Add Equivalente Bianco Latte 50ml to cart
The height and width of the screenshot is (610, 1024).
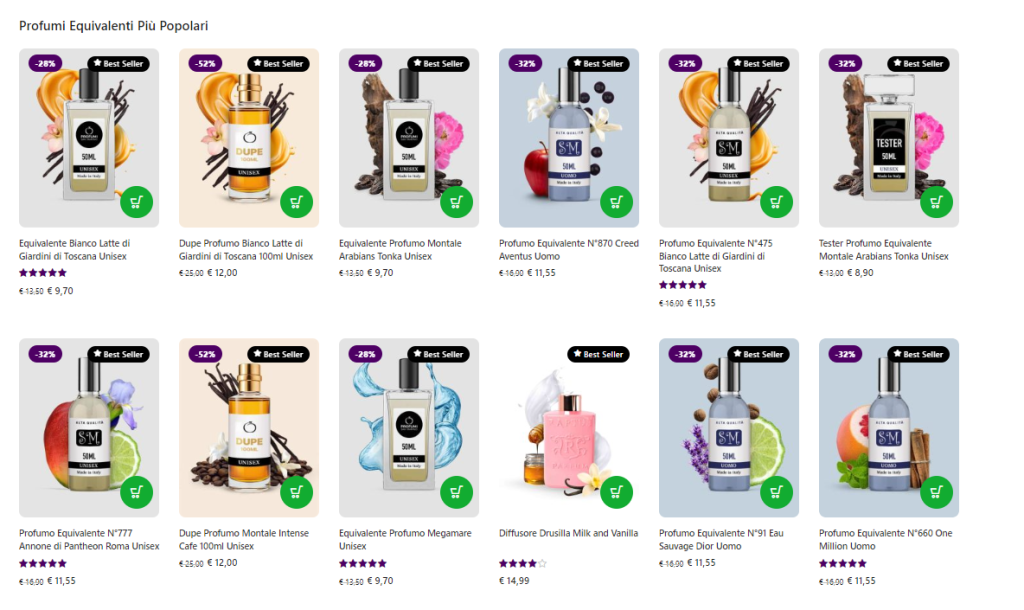point(136,202)
